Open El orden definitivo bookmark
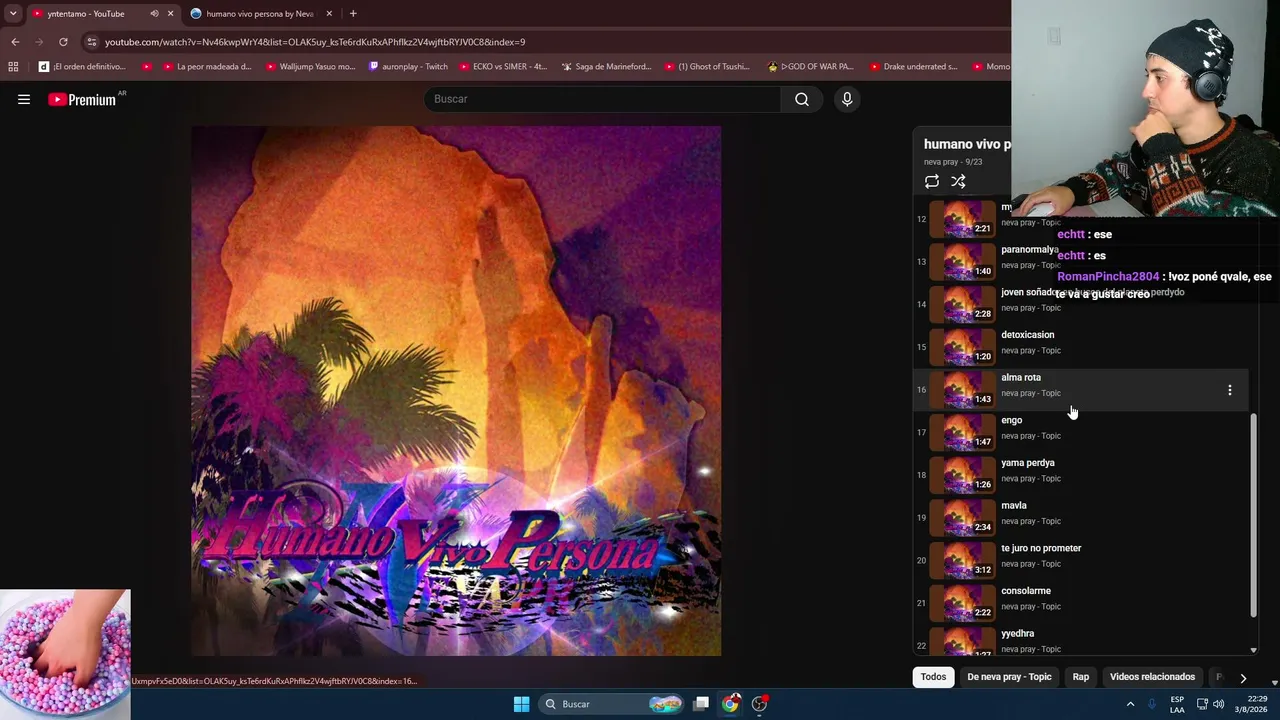 [x=82, y=67]
